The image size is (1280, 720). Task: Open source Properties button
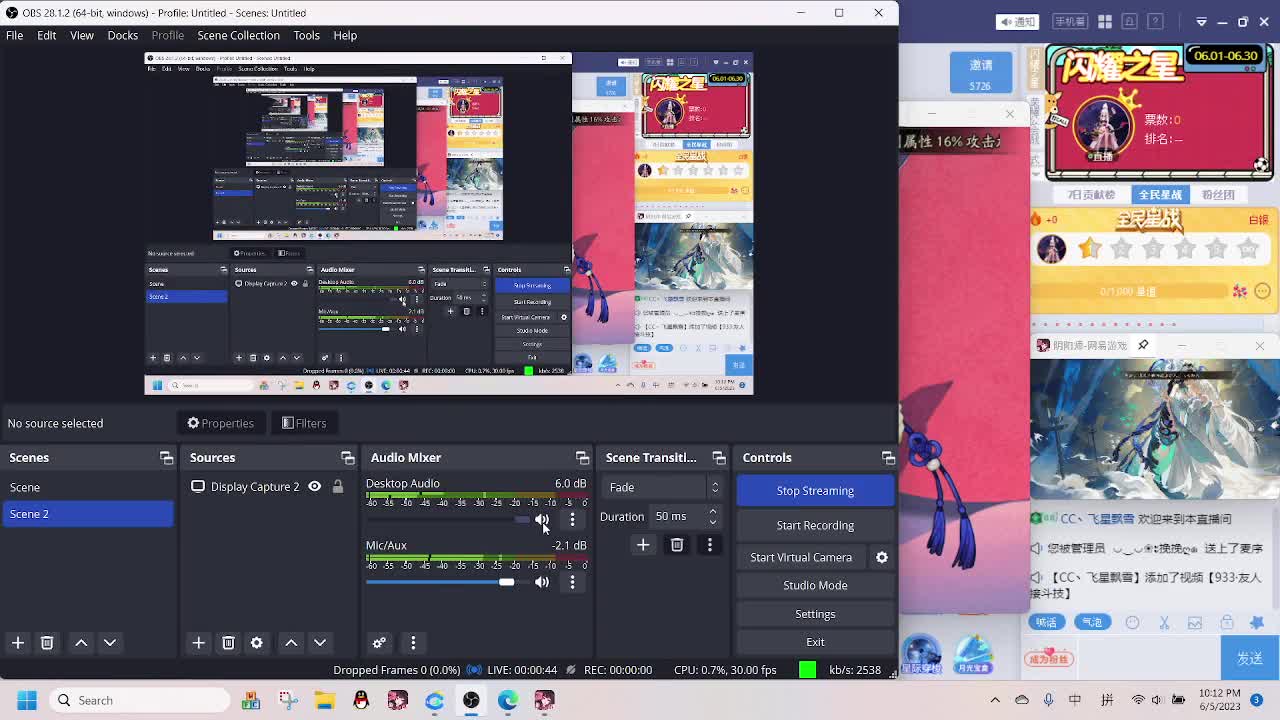[x=221, y=423]
